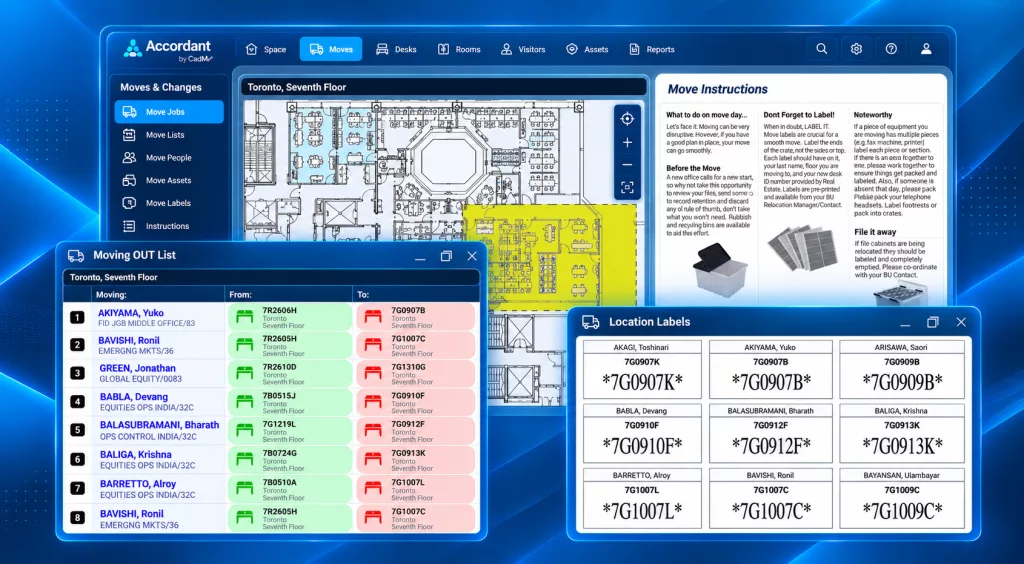Viewport: 1024px width, 564px height.
Task: Open BALASUBRAMANI, Bharath link
Action: tap(159, 425)
